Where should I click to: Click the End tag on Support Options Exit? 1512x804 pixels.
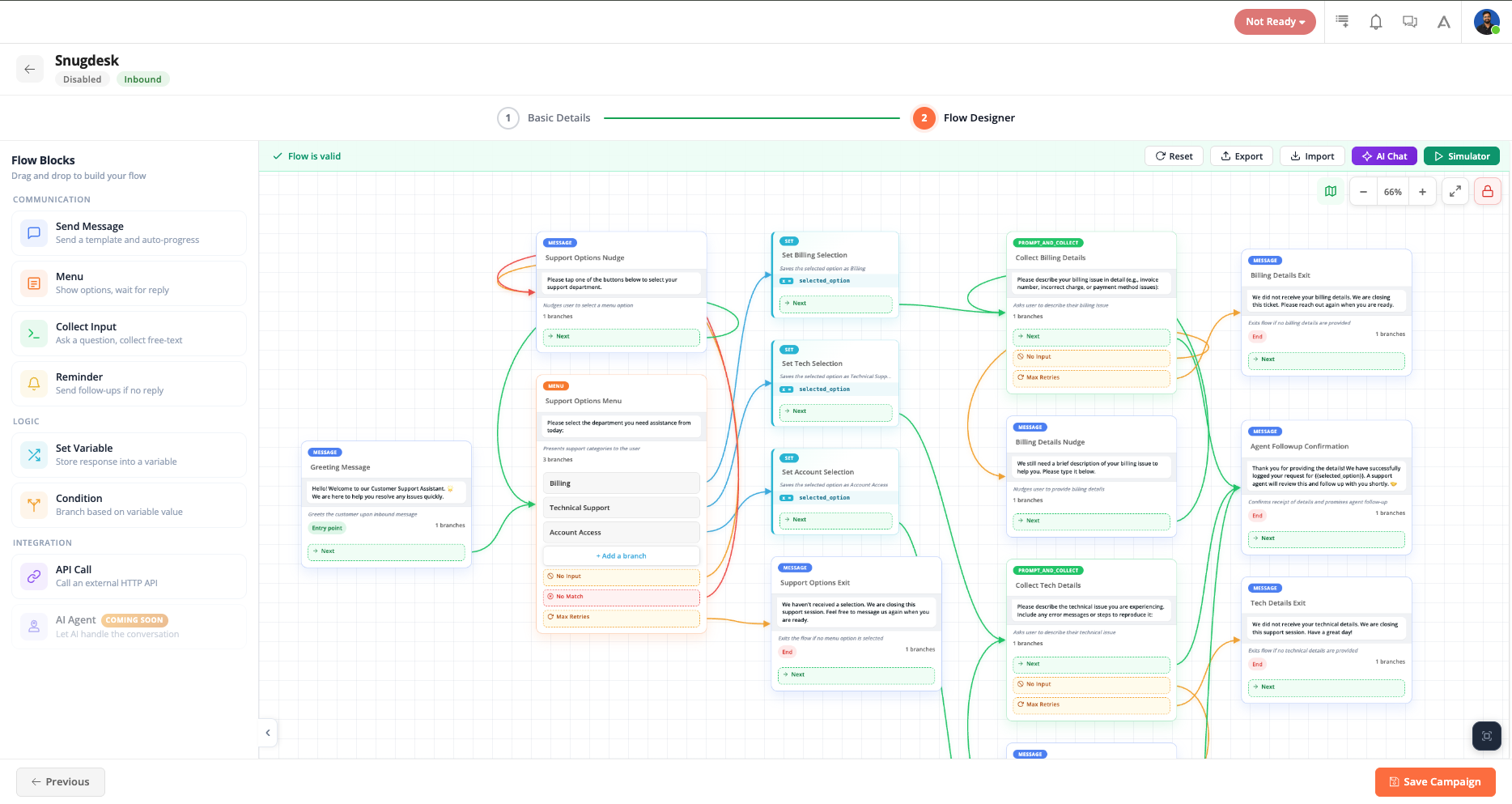[x=787, y=652]
